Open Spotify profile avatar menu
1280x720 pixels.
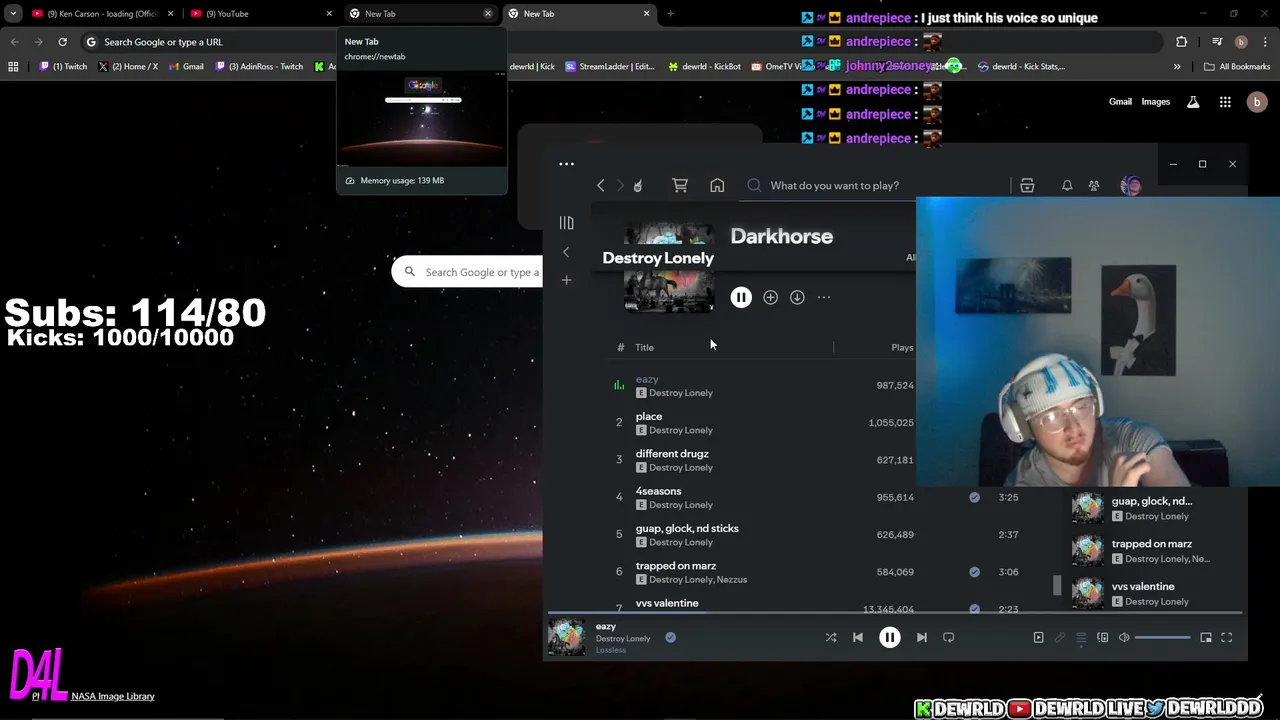tap(1131, 185)
